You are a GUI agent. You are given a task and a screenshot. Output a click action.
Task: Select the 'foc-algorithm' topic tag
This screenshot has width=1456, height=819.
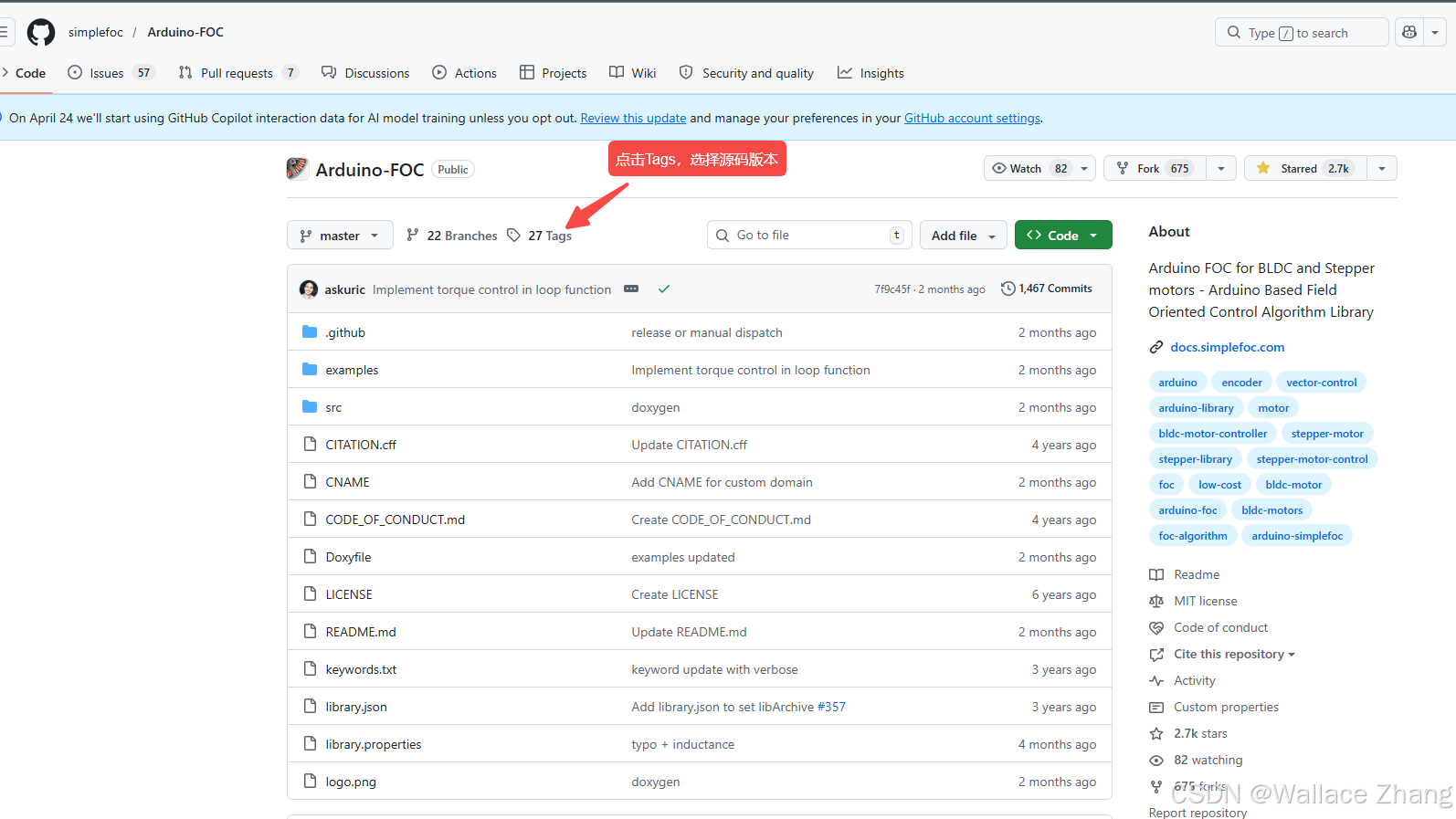(x=1192, y=536)
